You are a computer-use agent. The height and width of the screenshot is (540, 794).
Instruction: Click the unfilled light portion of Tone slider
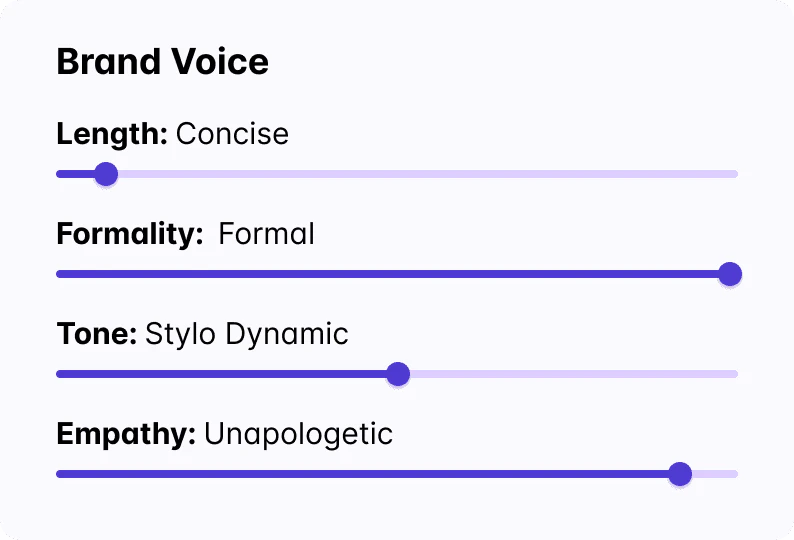(570, 374)
